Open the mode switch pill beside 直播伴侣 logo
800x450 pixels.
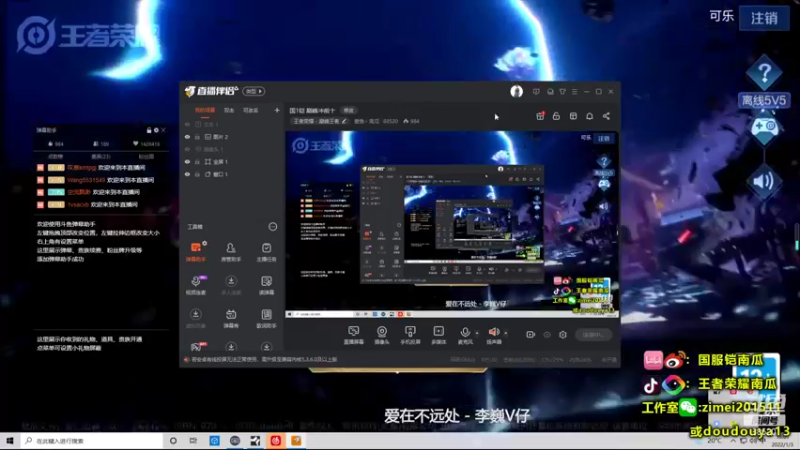point(254,91)
